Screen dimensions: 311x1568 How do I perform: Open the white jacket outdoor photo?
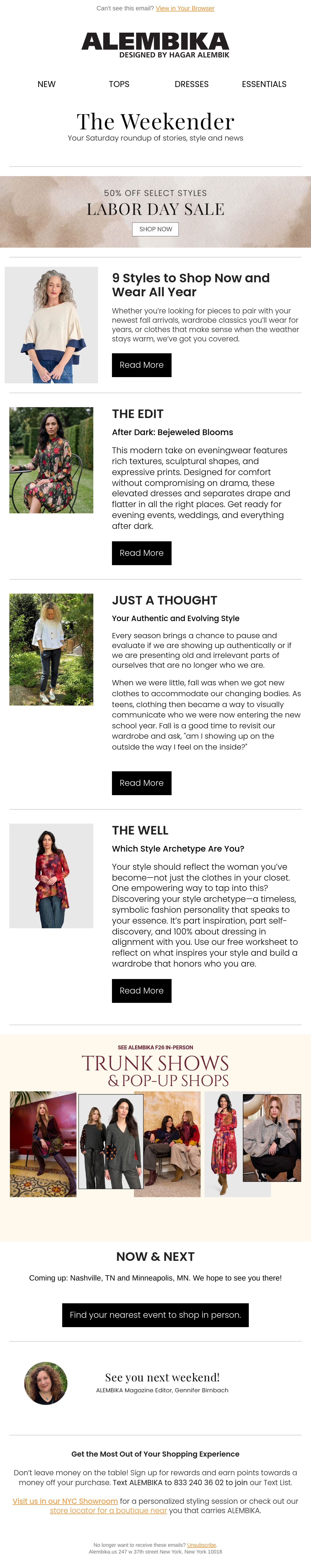coord(51,650)
